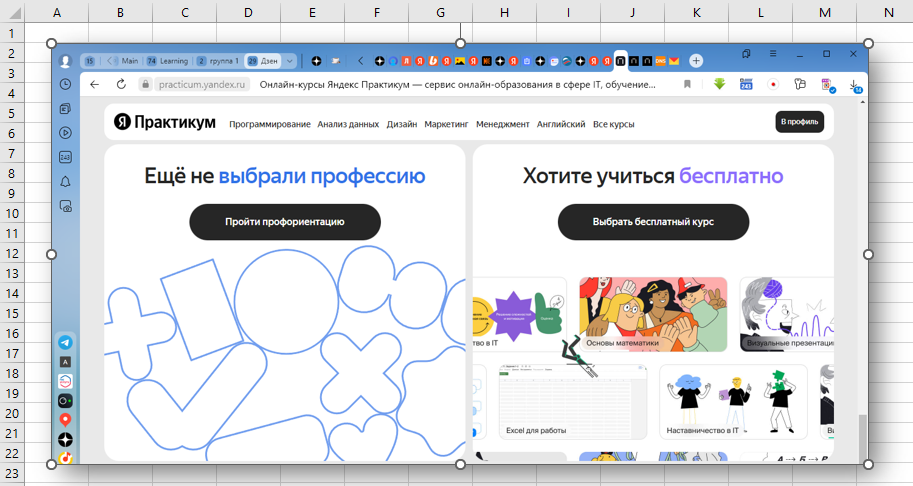Select Excel column header N
Screen dimensions: 913x486
[888, 12]
